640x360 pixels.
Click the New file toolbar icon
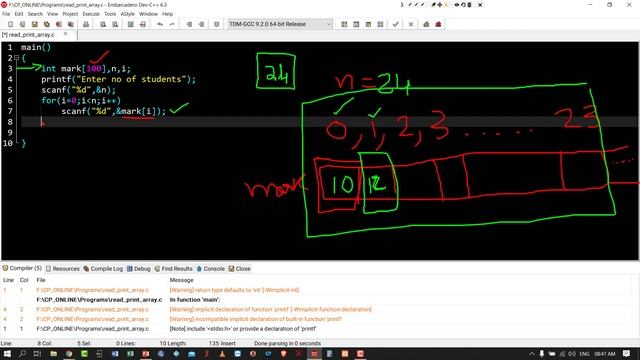coord(11,24)
